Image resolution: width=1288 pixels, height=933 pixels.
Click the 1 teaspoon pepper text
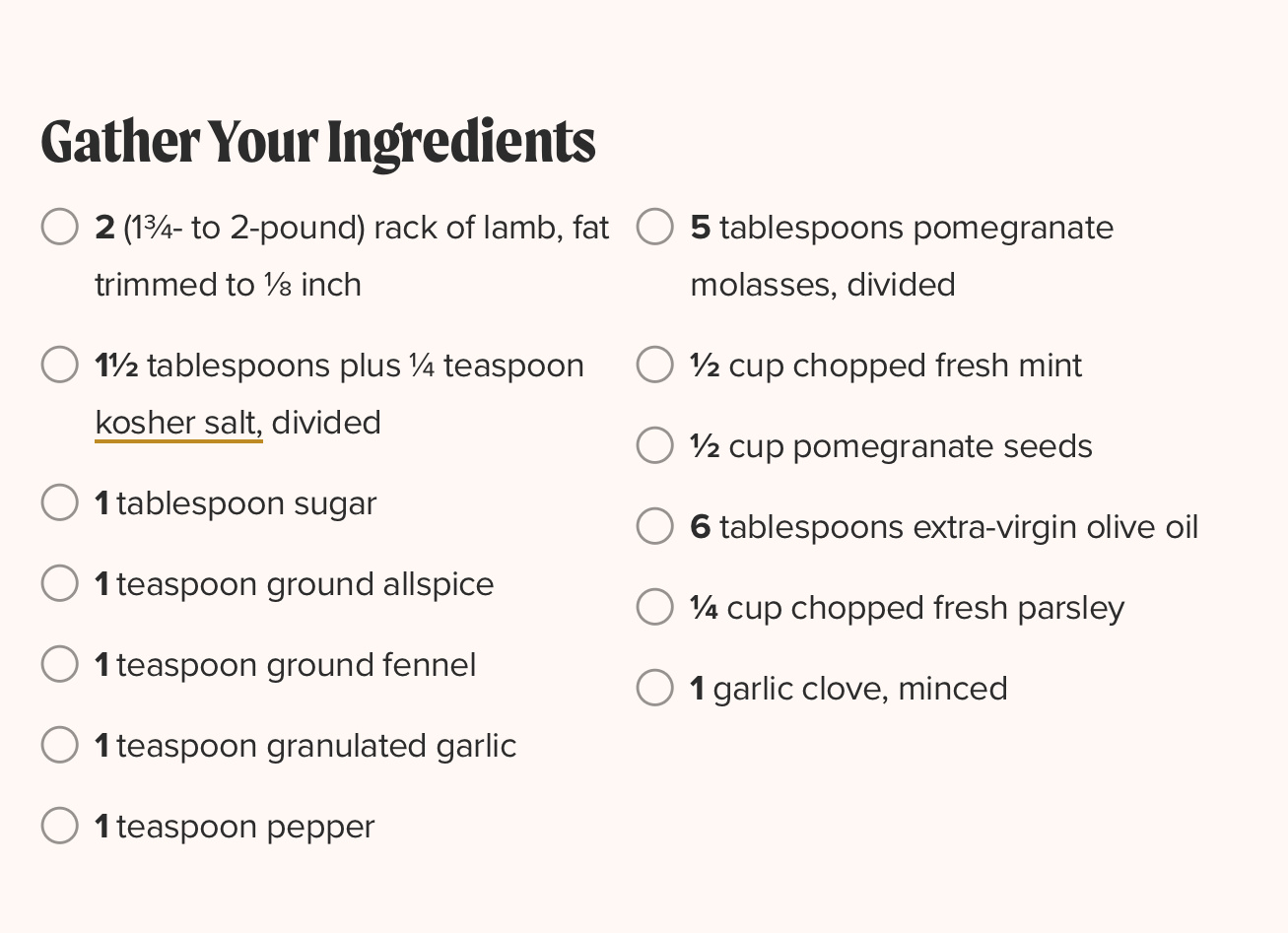[x=235, y=828]
